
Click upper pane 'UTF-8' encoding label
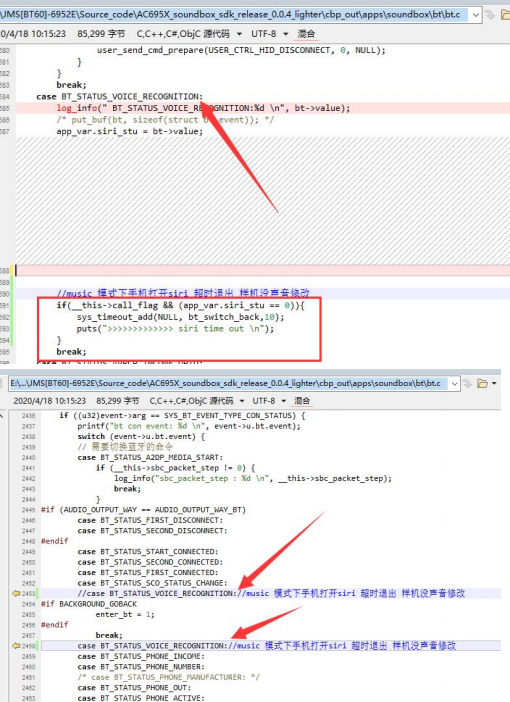264,34
